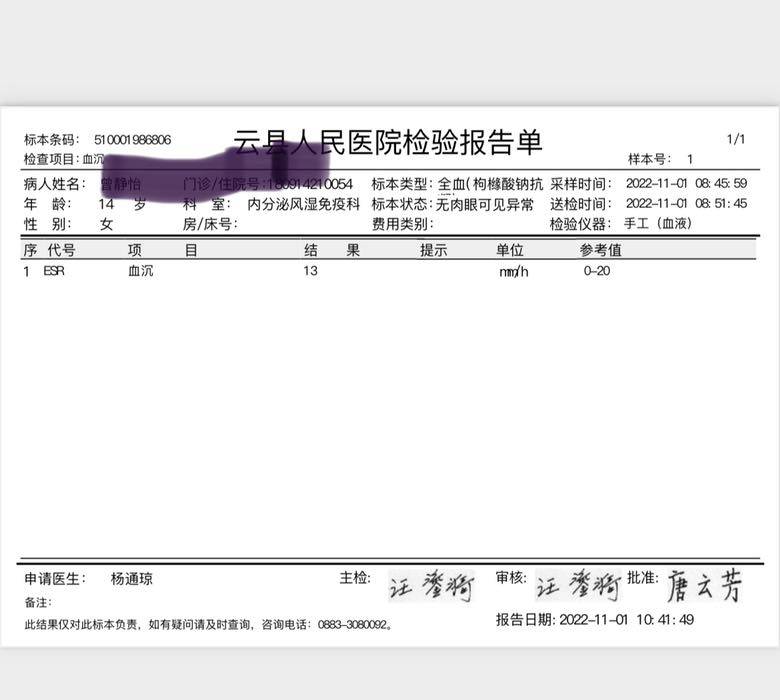The height and width of the screenshot is (700, 780).
Task: Click the ESR result value 13
Action: coord(311,271)
